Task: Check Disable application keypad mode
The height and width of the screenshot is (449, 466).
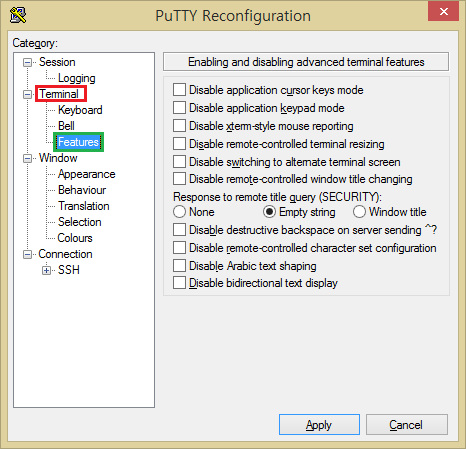Action: tap(179, 108)
